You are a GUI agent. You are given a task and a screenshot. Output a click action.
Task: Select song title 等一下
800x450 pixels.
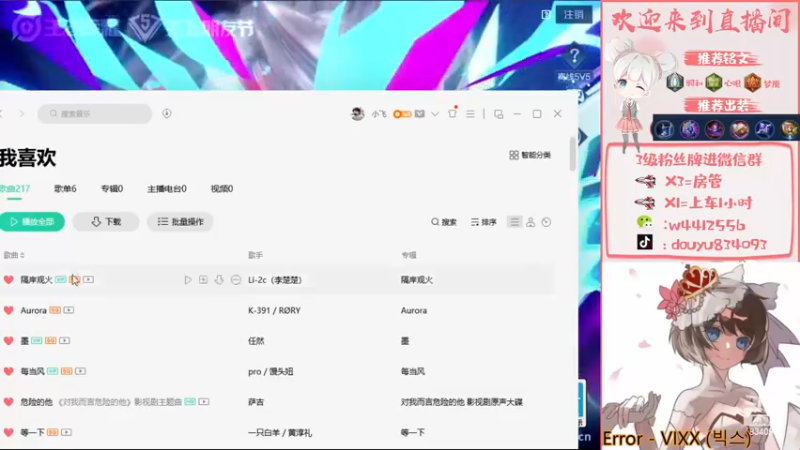33,432
